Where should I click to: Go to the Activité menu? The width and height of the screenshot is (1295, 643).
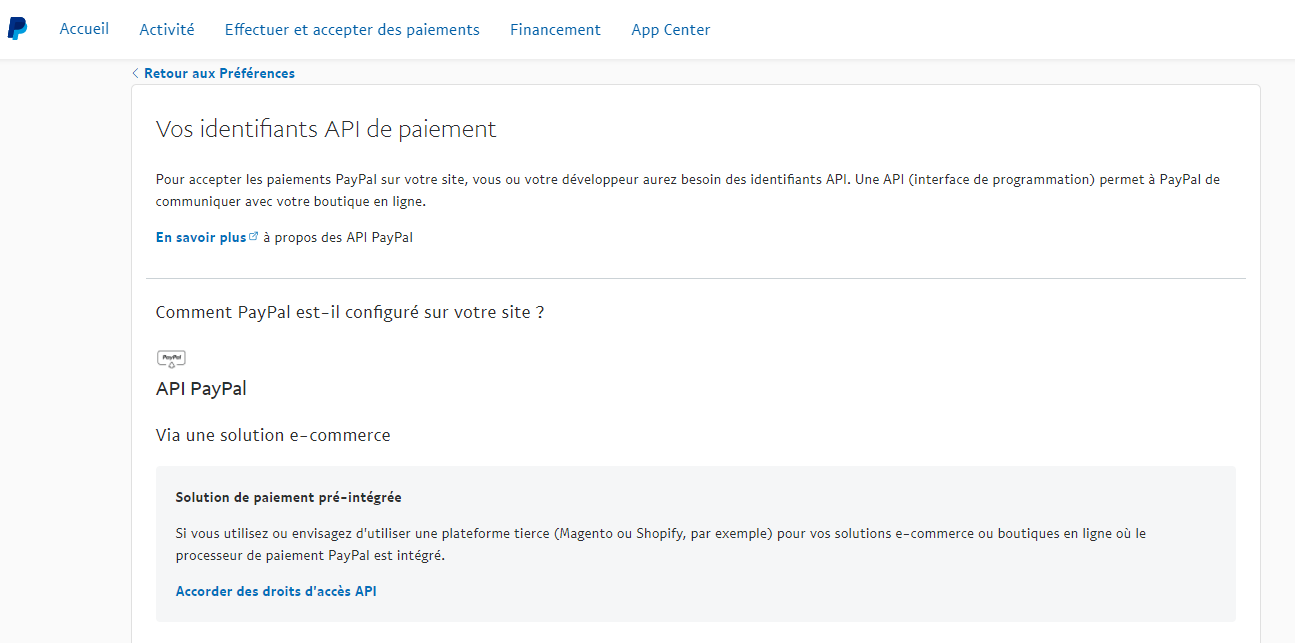point(167,30)
